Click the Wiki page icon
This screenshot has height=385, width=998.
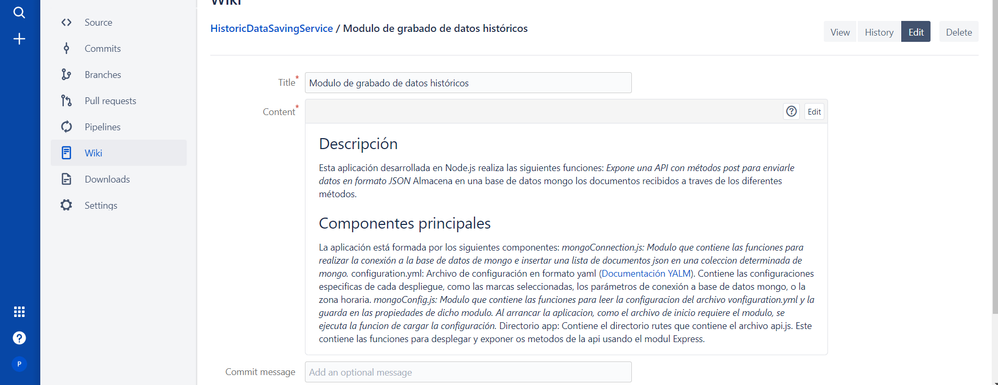(x=66, y=153)
